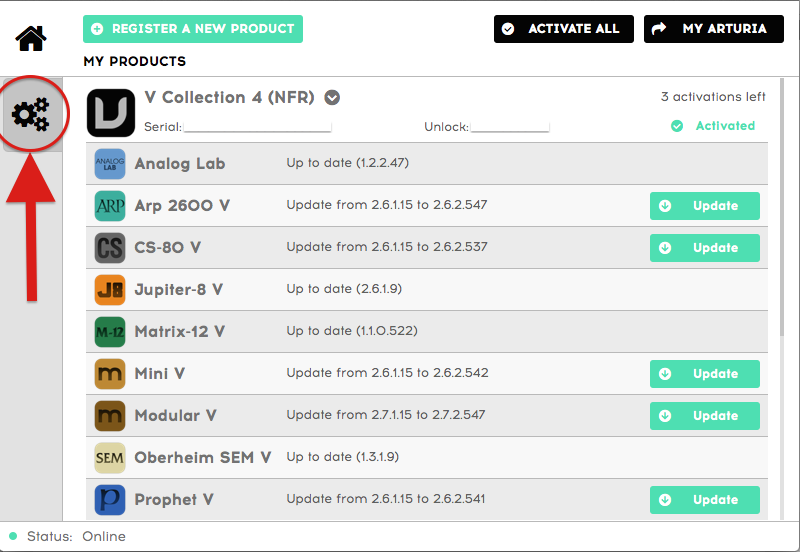
Task: Select the CS-80 V product icon
Action: 110,247
